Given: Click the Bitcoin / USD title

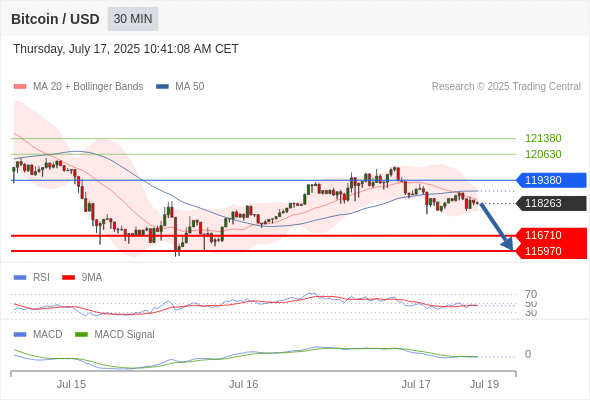Looking at the screenshot, I should click(55, 19).
